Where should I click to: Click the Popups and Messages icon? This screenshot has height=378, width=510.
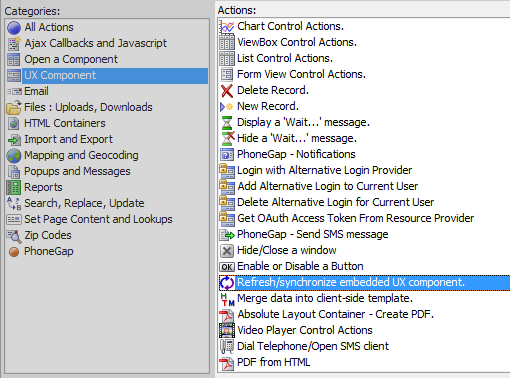tap(14, 172)
